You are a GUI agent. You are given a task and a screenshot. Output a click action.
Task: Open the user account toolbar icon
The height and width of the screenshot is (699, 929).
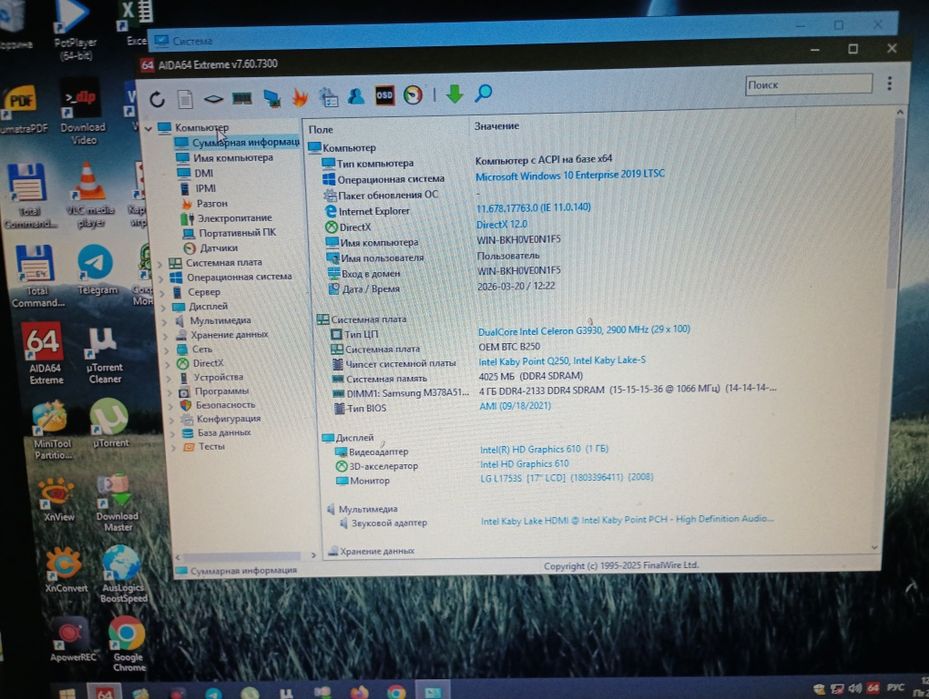pyautogui.click(x=356, y=96)
